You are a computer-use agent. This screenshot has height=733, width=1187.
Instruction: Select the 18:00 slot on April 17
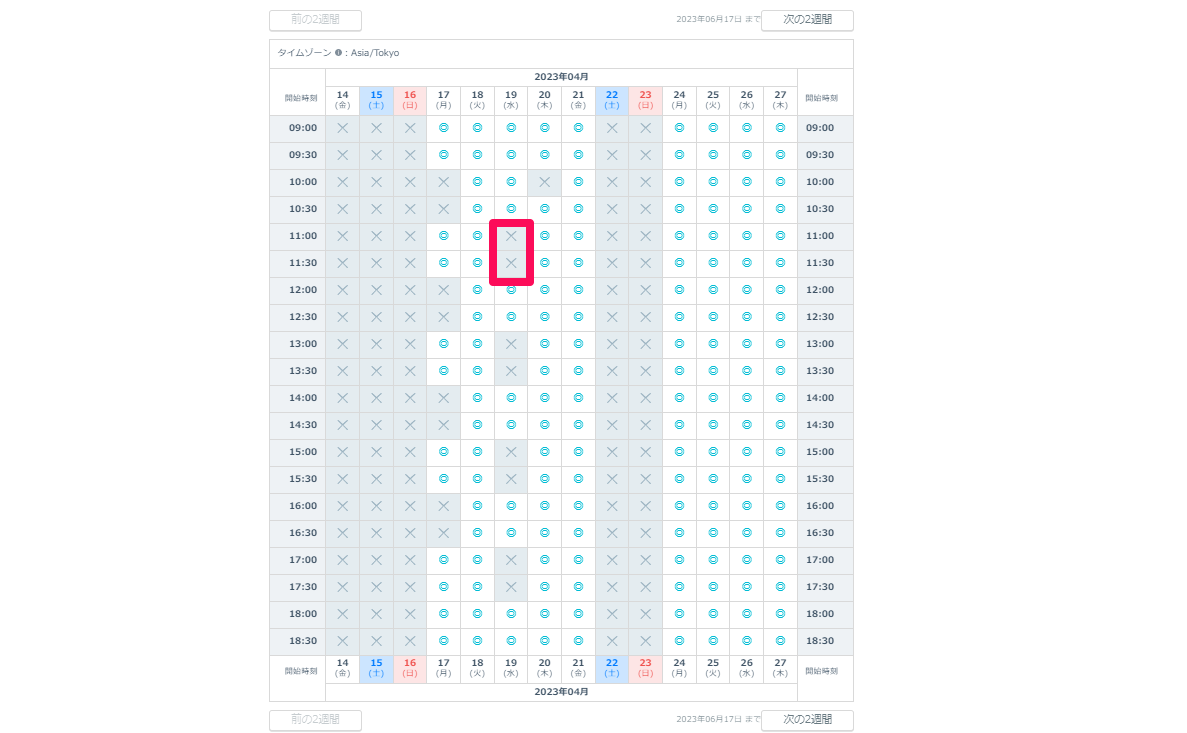click(444, 614)
